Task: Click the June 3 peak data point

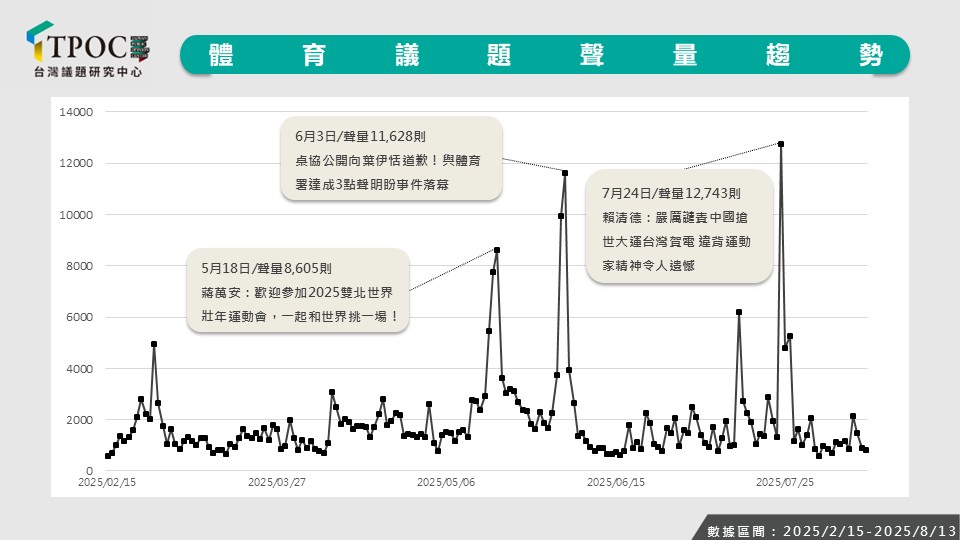Action: tap(565, 173)
